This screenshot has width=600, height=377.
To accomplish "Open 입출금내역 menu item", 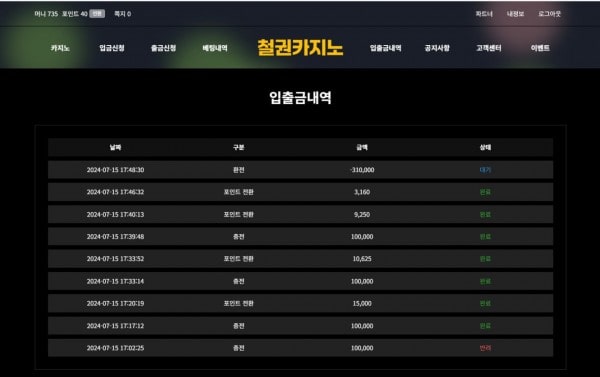I will [385, 48].
